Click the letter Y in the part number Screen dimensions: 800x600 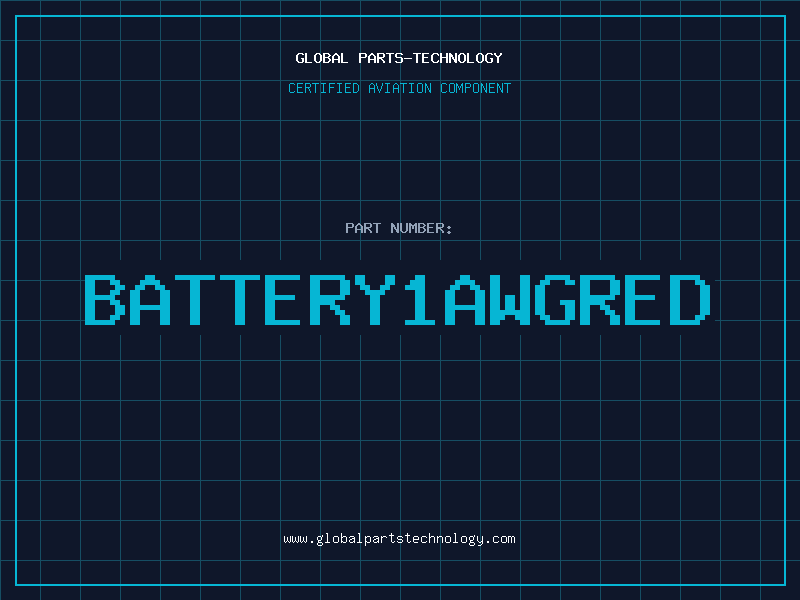point(375,300)
